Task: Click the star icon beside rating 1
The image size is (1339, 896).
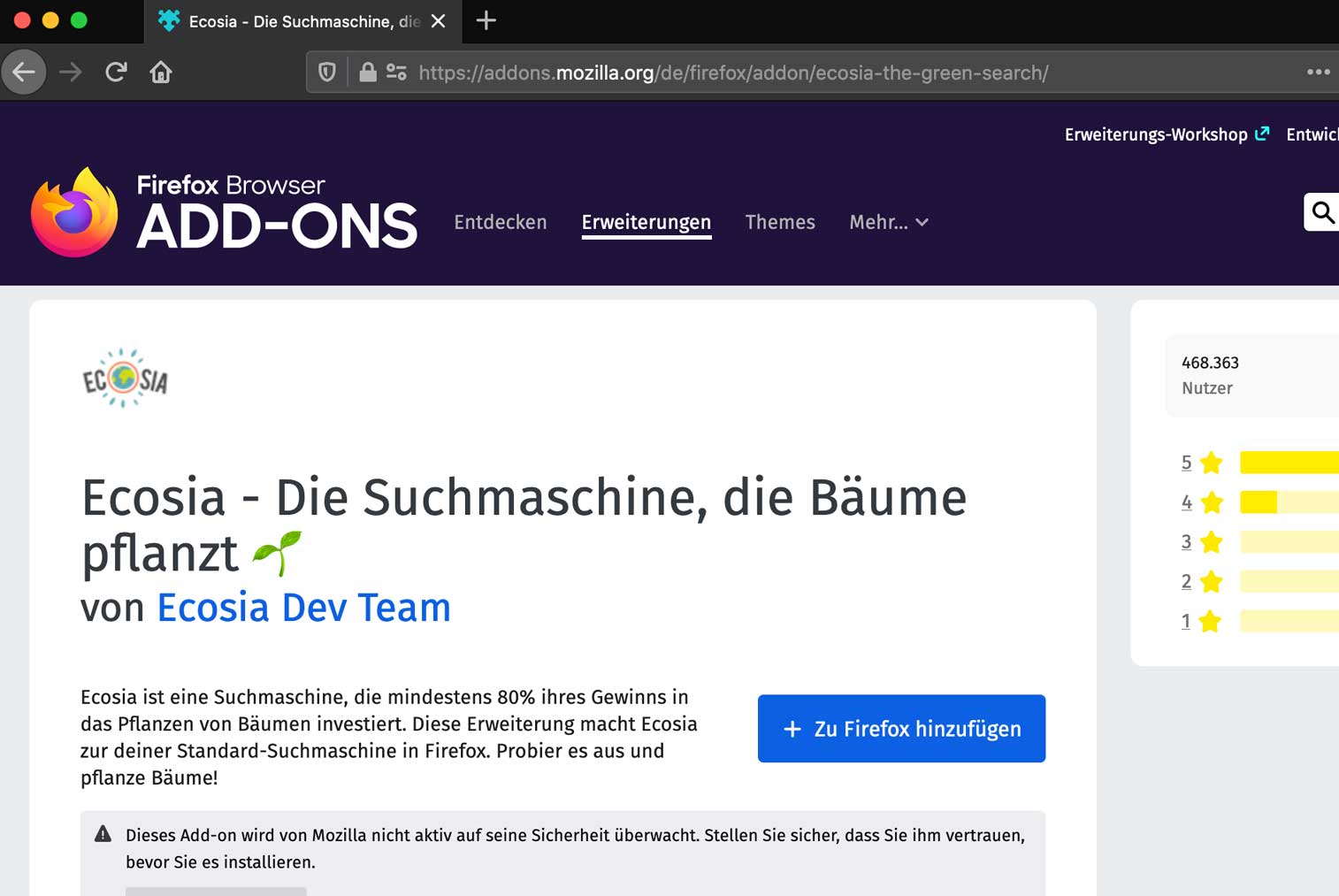Action: (1210, 622)
